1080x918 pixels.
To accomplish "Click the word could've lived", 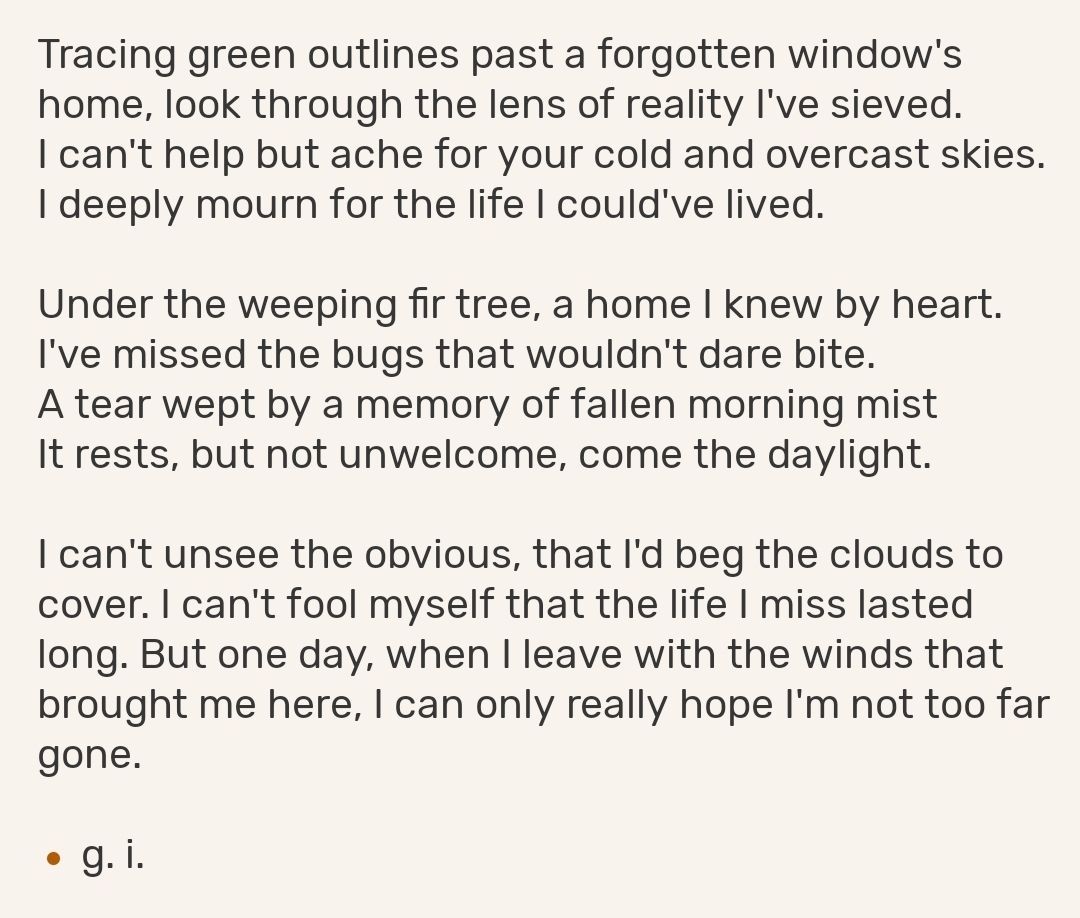I will pos(690,205).
